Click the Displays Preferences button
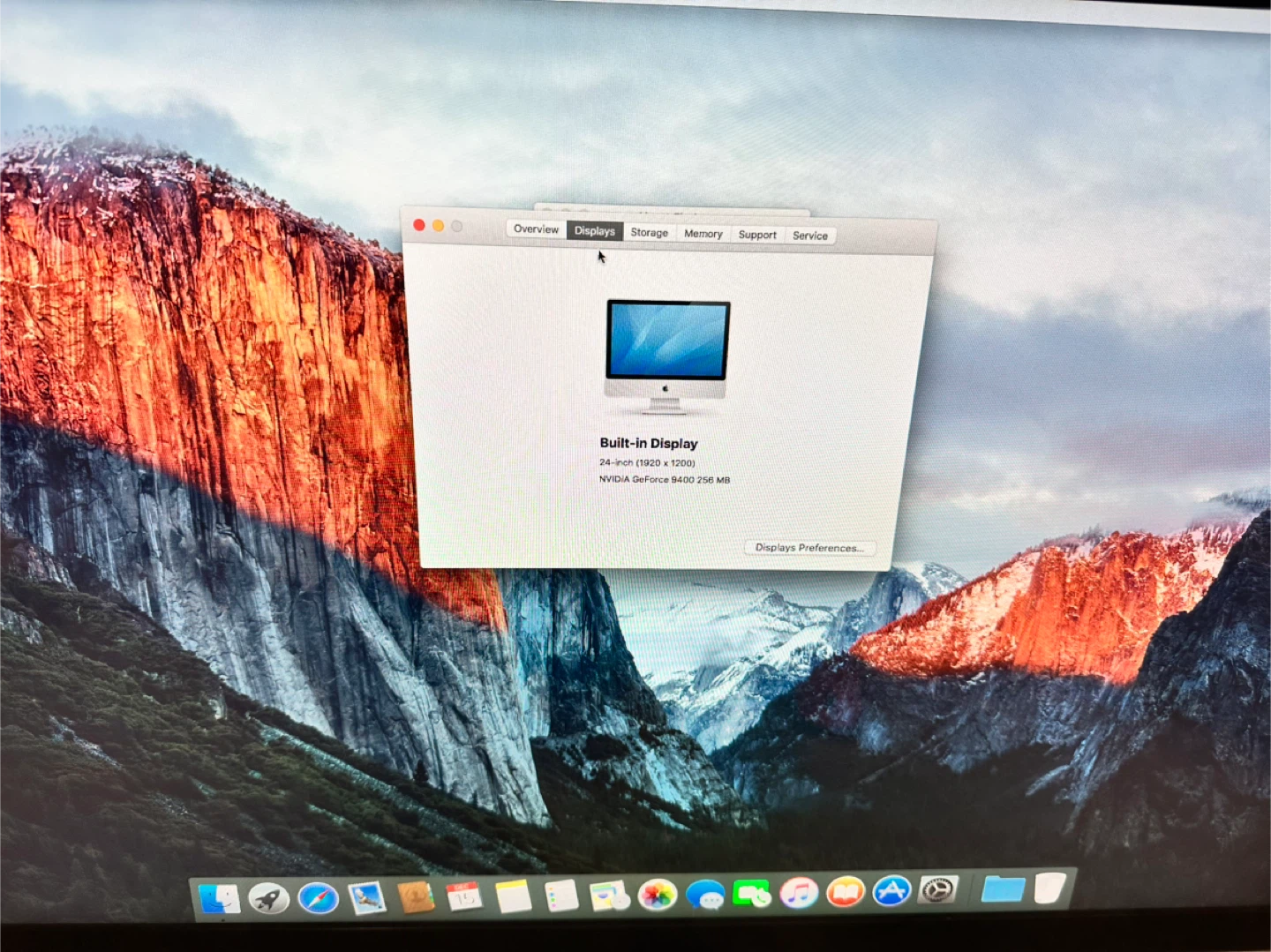The width and height of the screenshot is (1271, 952). (x=808, y=548)
